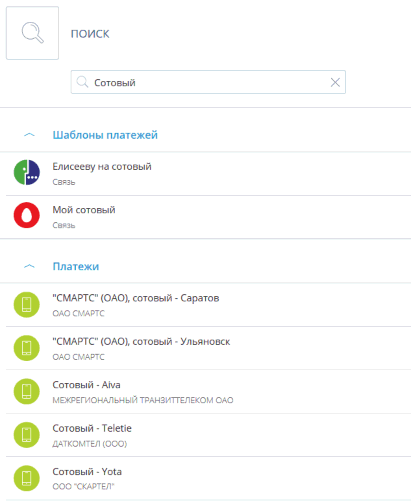
Task: Click phone icon for СМАРТС Саратов
Action: click(27, 305)
